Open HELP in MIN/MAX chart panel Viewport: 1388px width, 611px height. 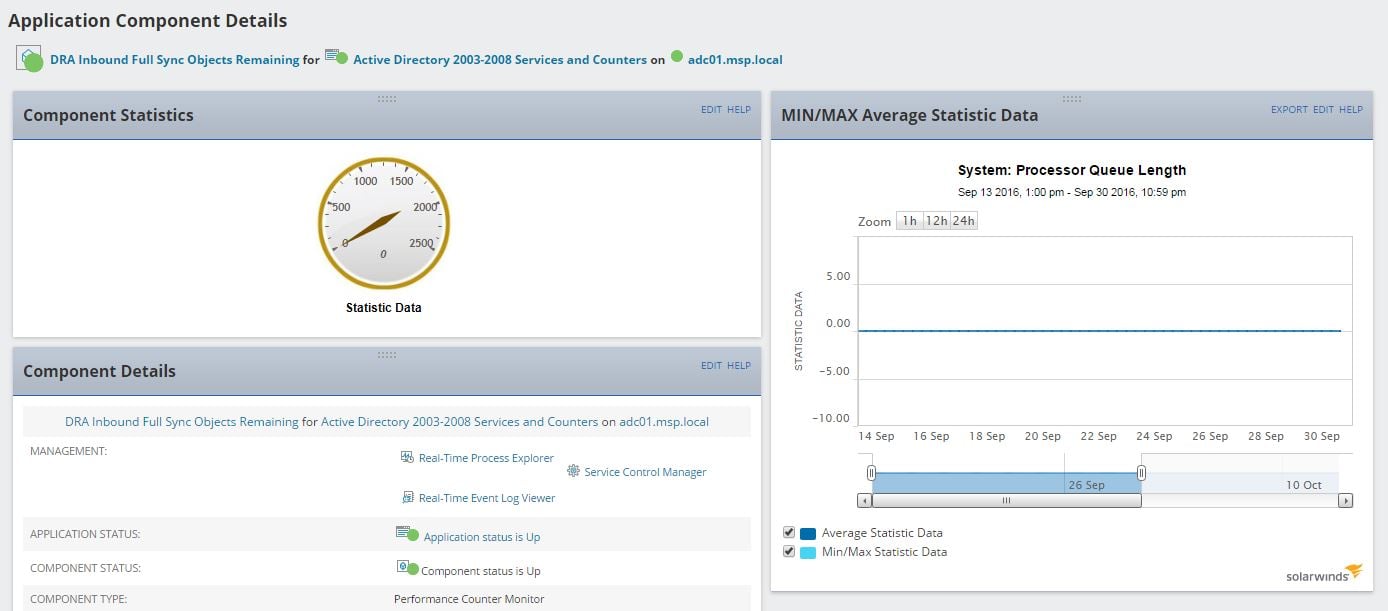click(x=1351, y=110)
